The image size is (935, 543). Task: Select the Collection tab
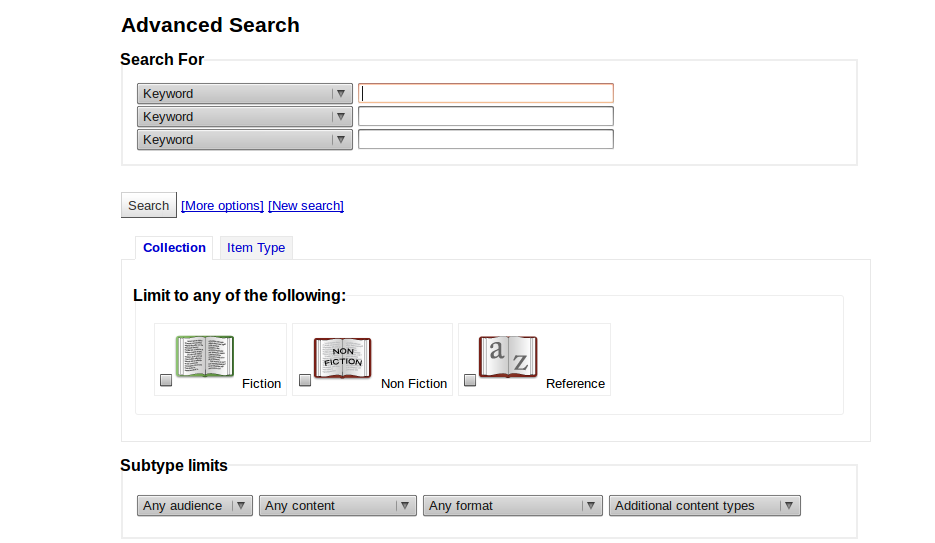coord(174,248)
